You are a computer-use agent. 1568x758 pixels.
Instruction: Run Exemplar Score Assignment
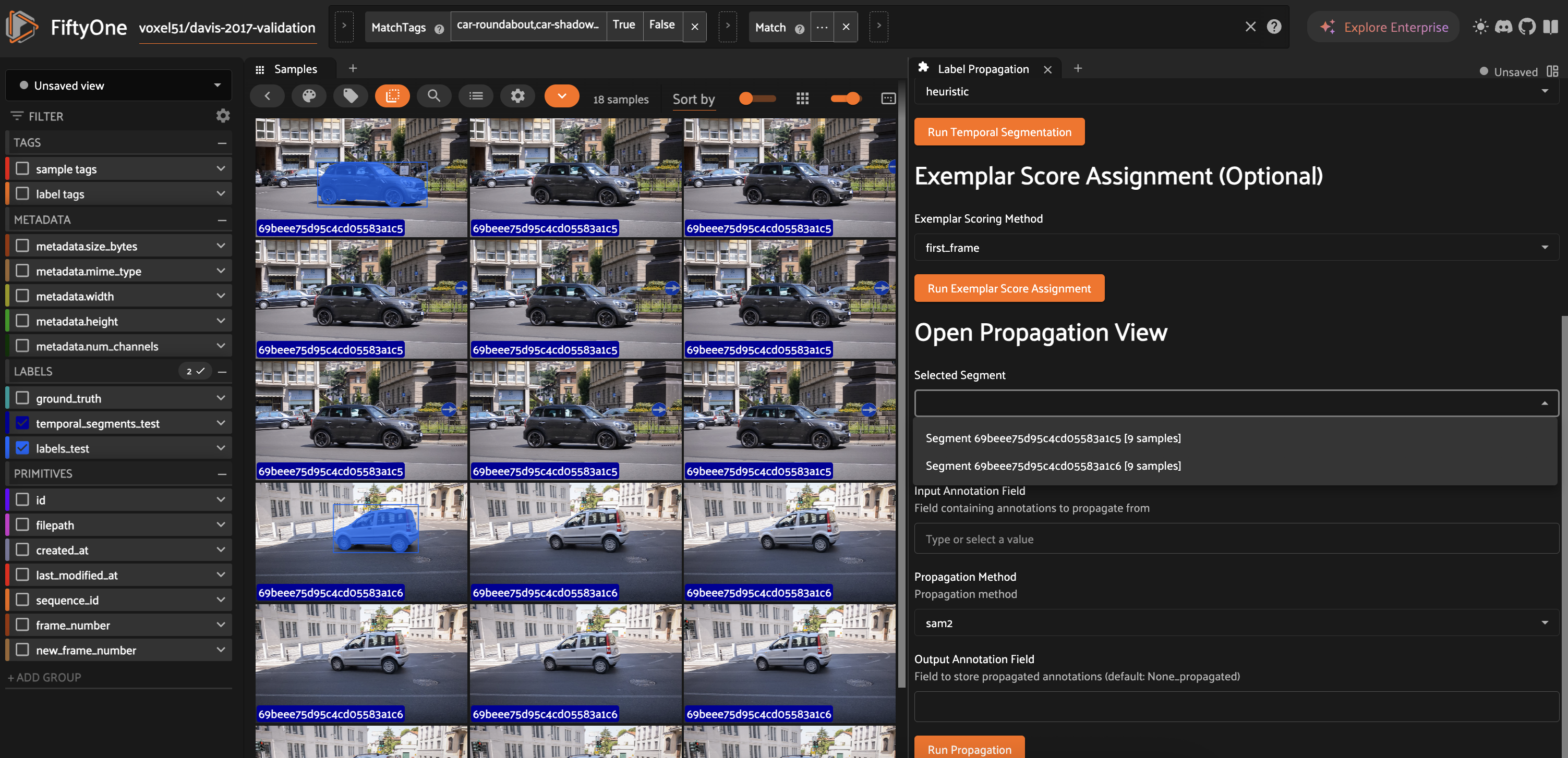point(1009,288)
